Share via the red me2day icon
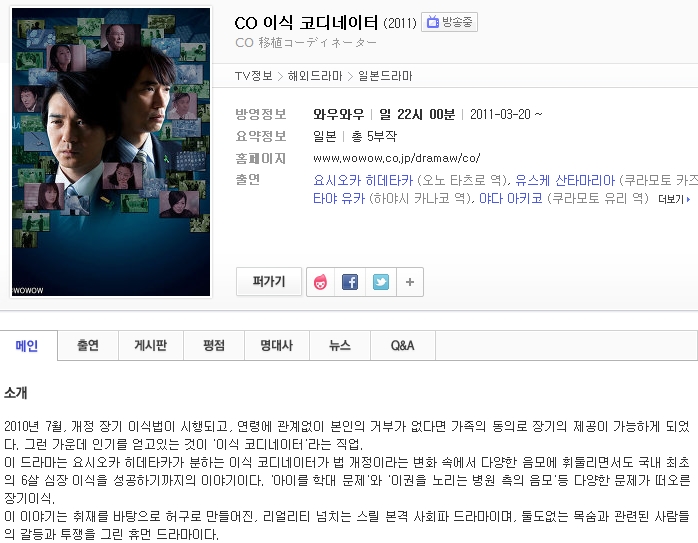The height and width of the screenshot is (543, 698). 321,282
